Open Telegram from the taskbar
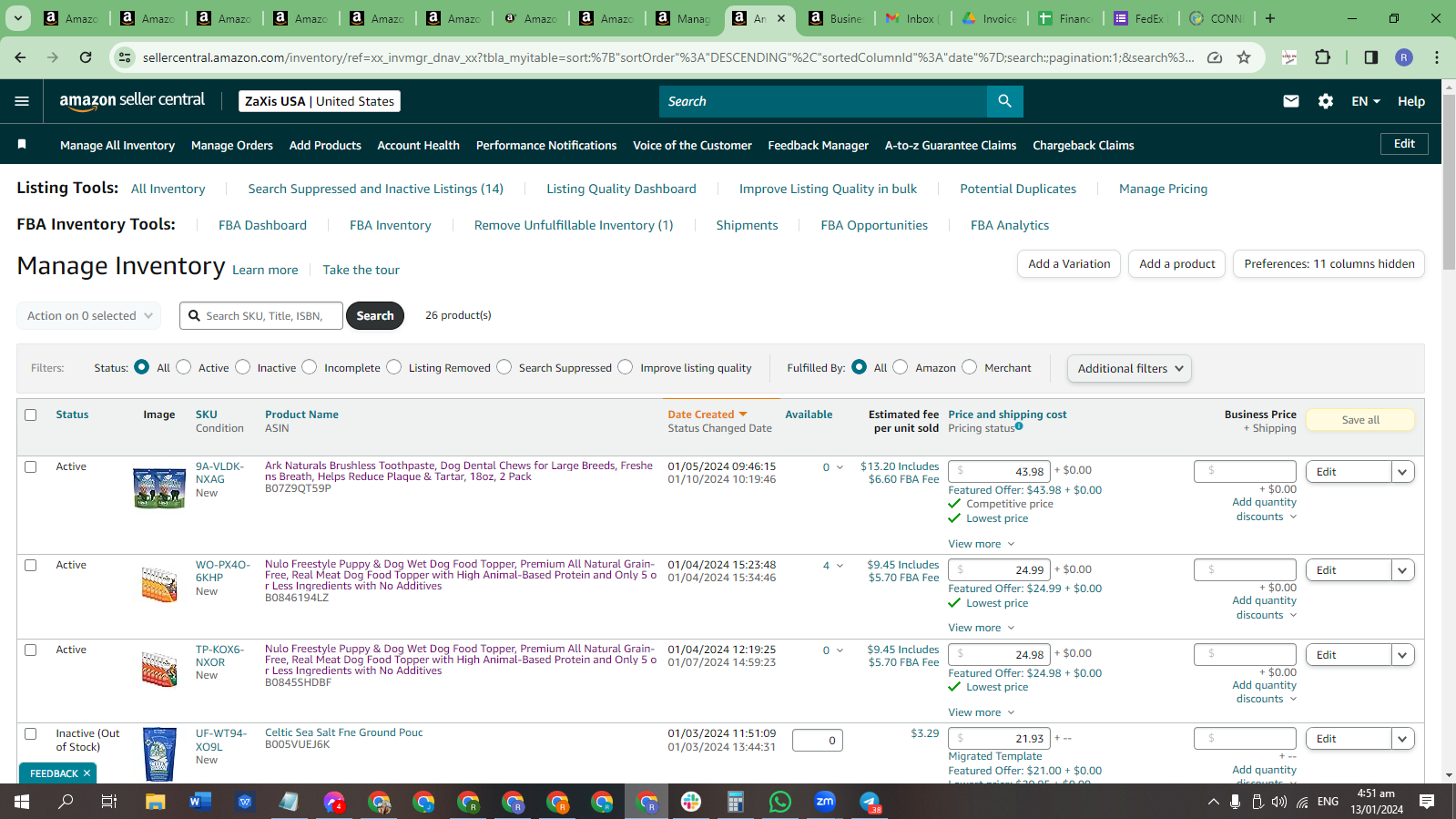The image size is (1456, 819). tap(870, 802)
